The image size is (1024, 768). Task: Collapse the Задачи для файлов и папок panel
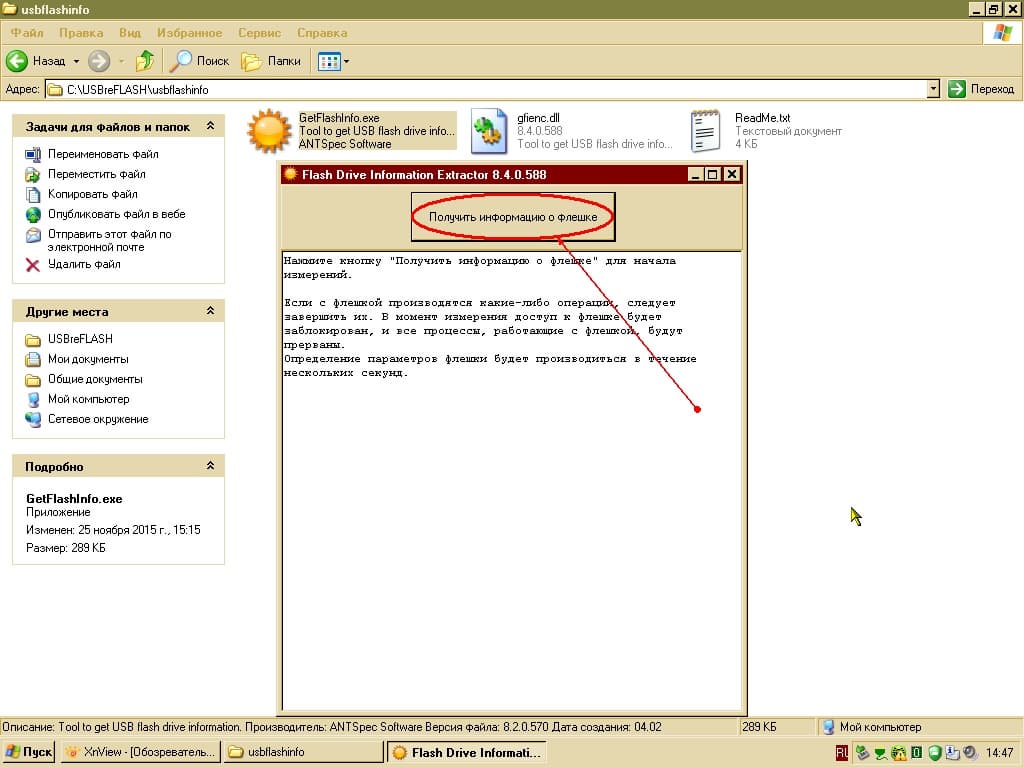[x=210, y=125]
